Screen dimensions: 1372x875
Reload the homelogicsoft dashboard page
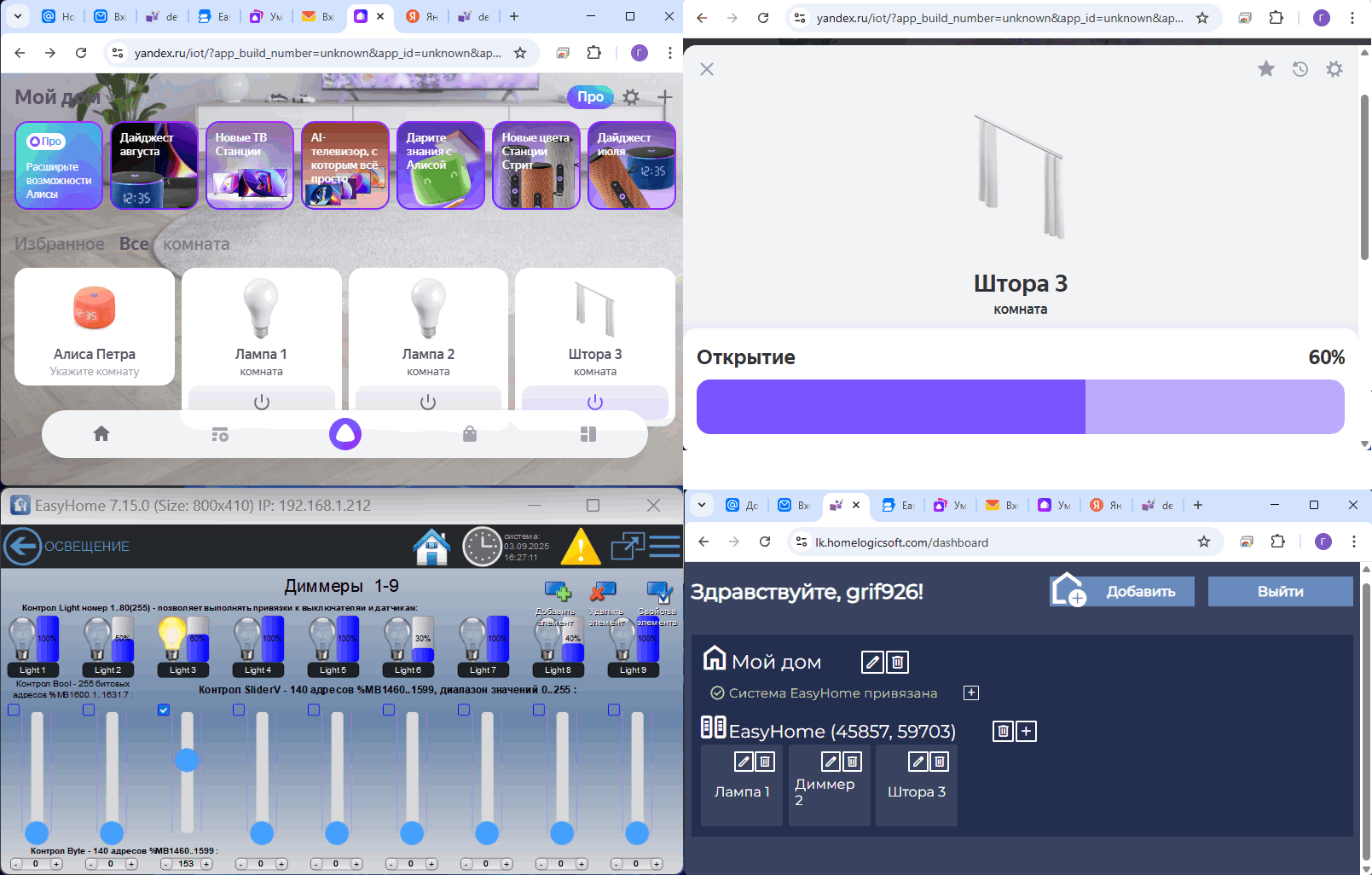[x=765, y=542]
